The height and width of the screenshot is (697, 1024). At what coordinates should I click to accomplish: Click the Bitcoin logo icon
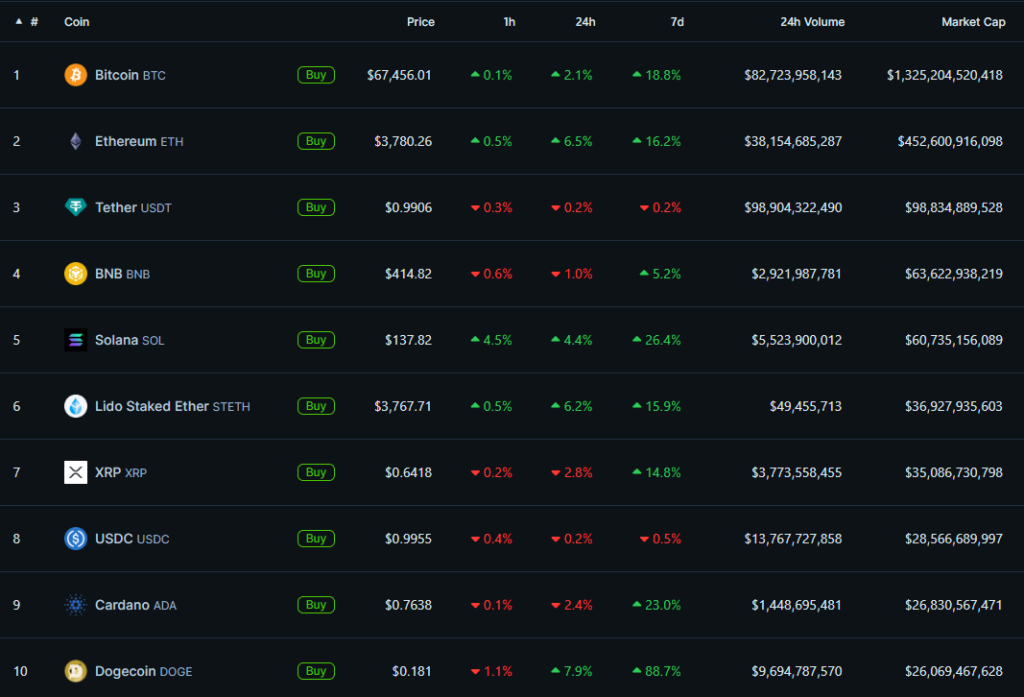[75, 74]
